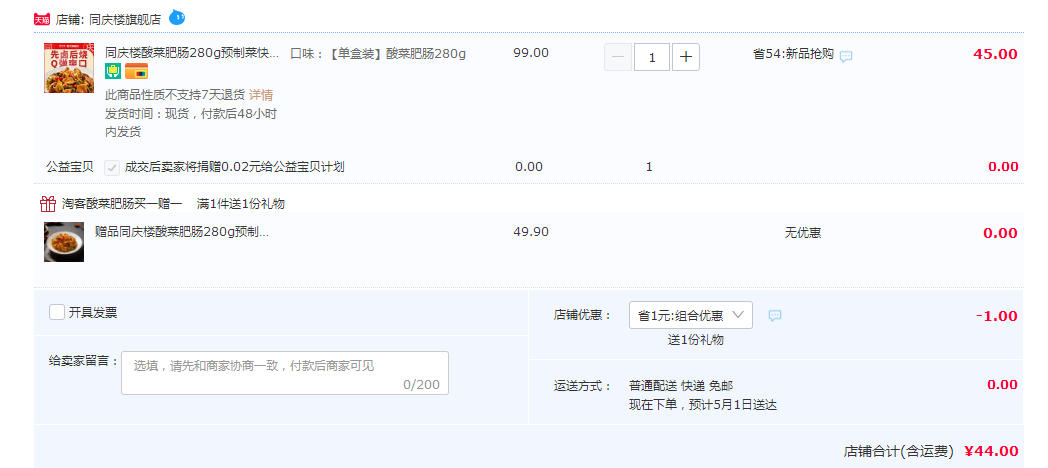Click the 成交后卖家将捐赠0.02元给公益宝贝计划 text
Viewport: 1048px width, 468px height.
[x=235, y=167]
